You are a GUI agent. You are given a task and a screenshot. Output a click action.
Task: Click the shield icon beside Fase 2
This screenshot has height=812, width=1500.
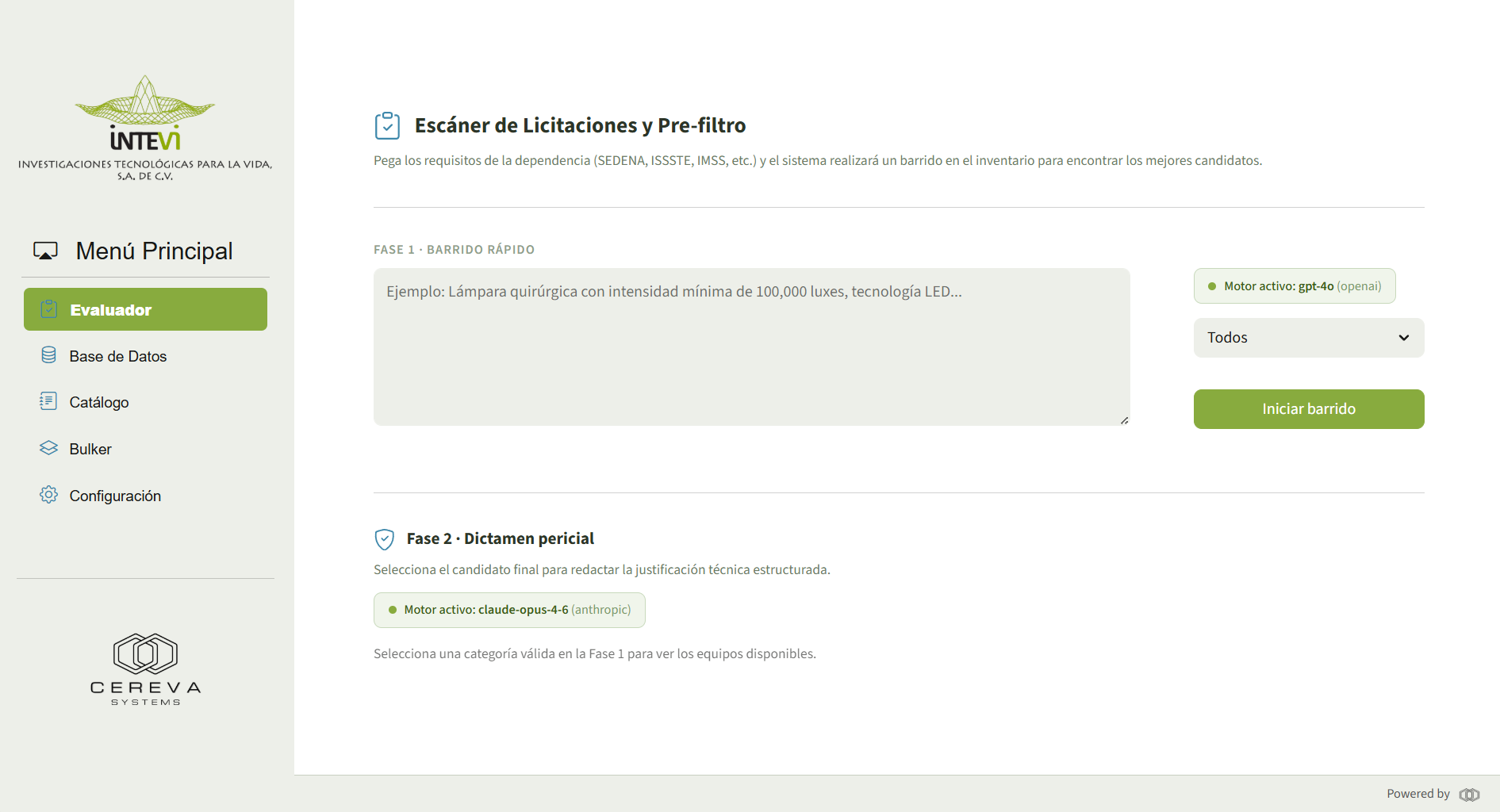(x=385, y=539)
